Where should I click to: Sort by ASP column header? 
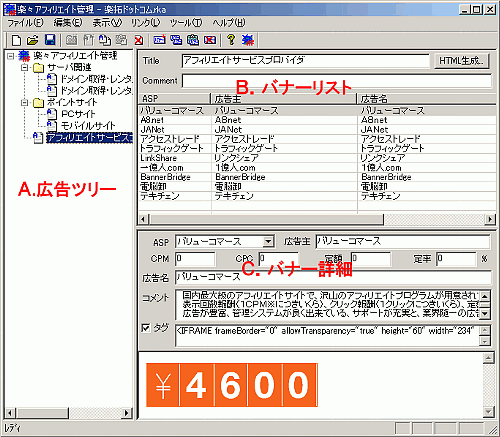(174, 99)
